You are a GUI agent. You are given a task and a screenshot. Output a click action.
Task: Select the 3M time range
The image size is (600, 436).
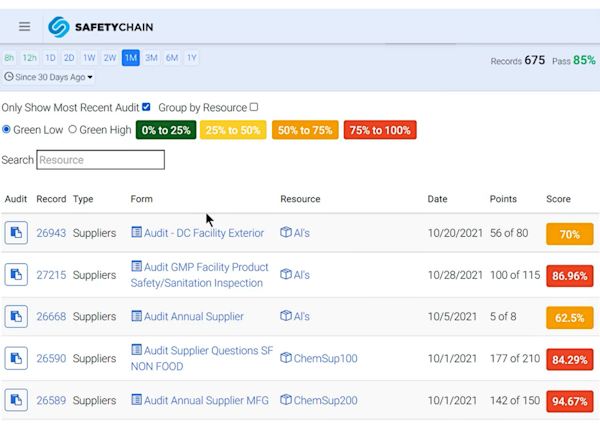click(x=151, y=58)
